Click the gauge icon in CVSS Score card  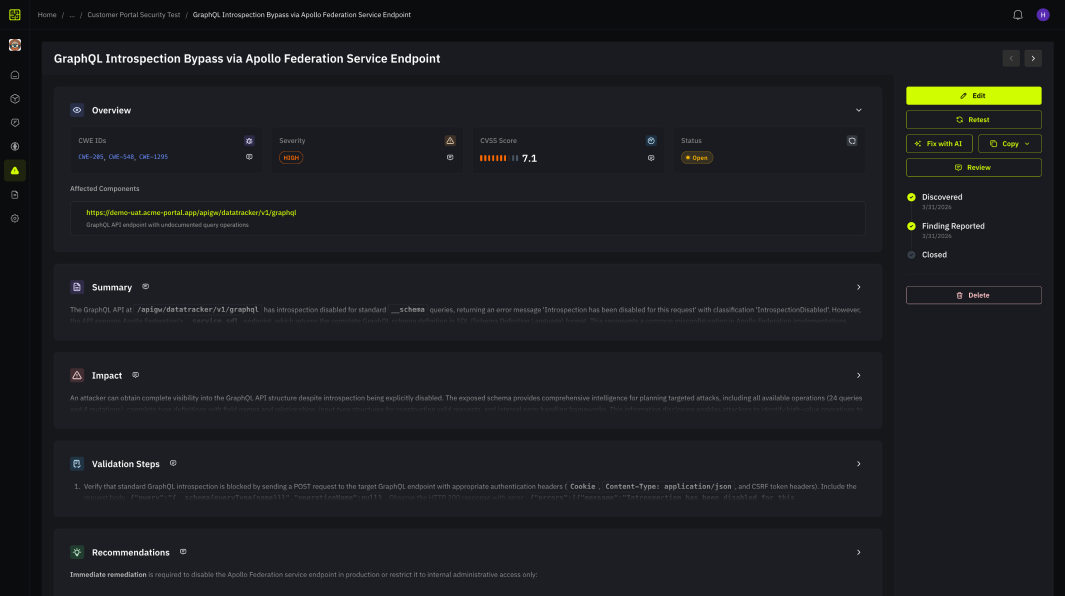tap(651, 141)
